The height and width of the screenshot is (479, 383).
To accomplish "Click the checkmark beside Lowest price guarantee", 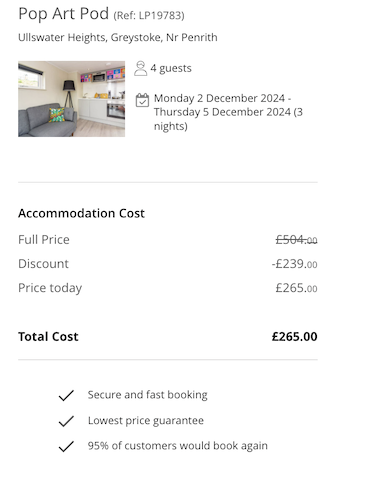I will pyautogui.click(x=66, y=421).
